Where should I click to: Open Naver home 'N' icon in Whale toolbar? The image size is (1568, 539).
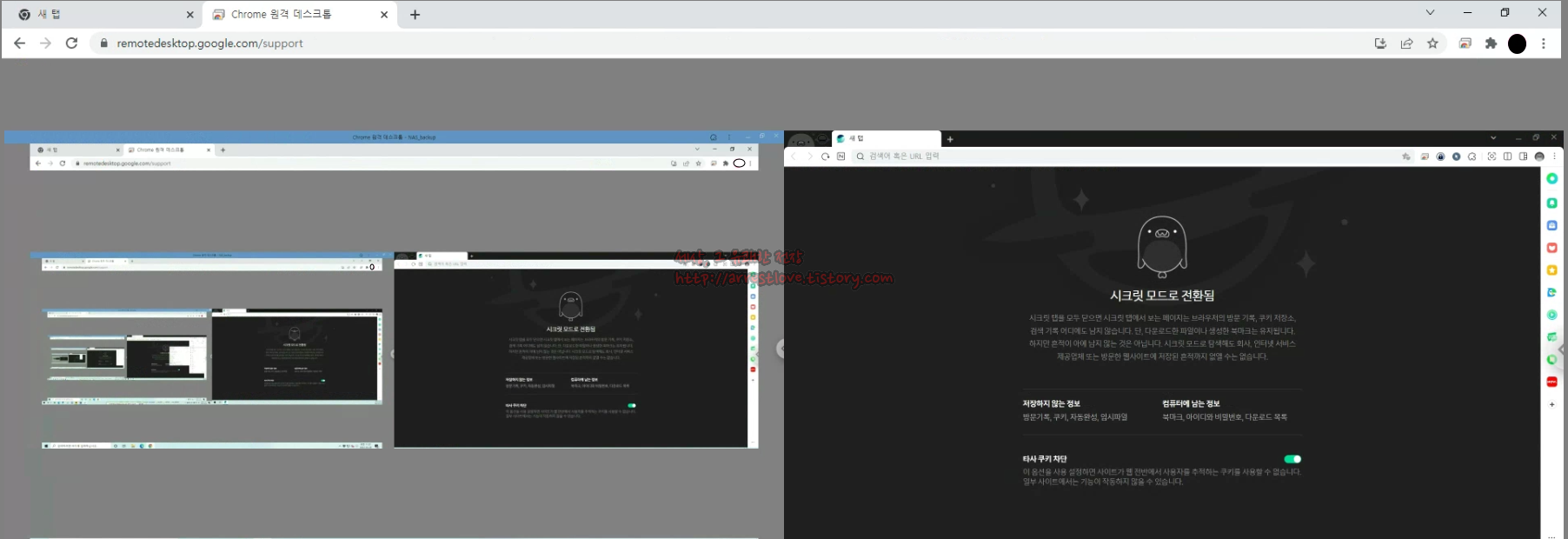point(840,156)
